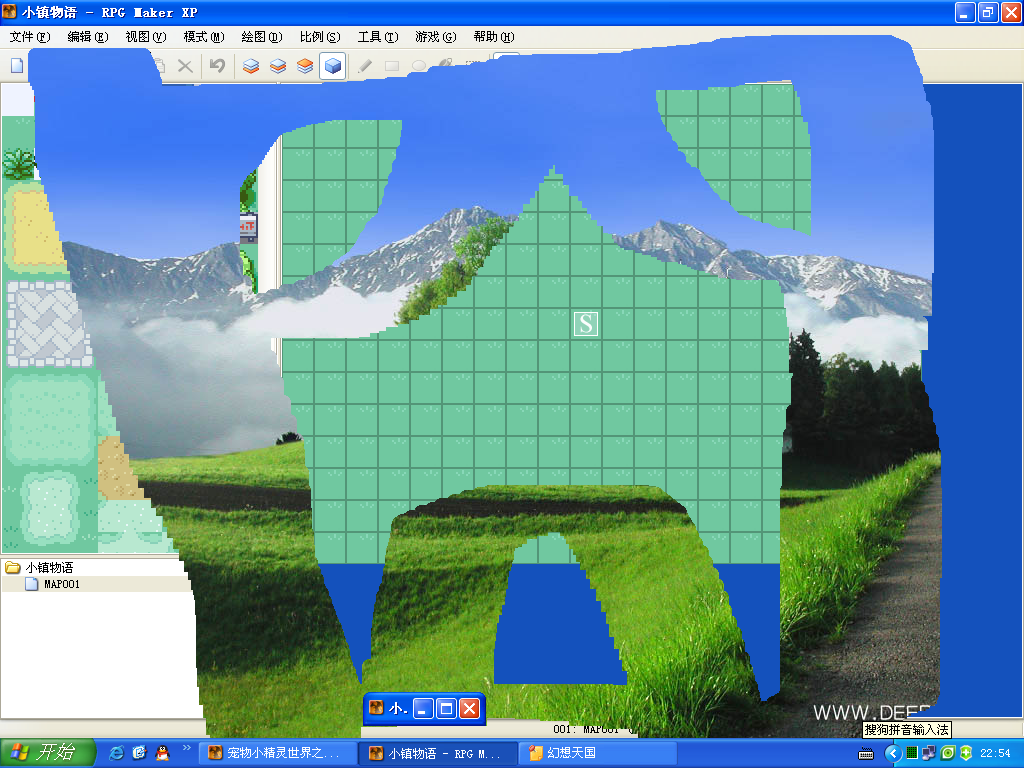
Task: Open the 工具(T) menu
Action: pyautogui.click(x=377, y=37)
